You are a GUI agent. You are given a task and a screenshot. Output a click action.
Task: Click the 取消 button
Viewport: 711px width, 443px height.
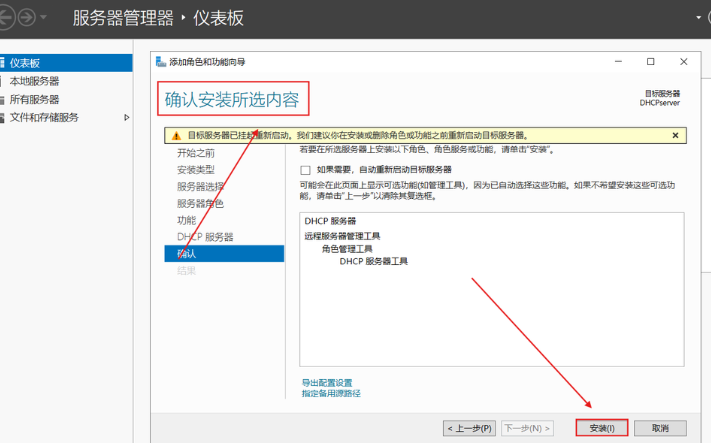[659, 427]
